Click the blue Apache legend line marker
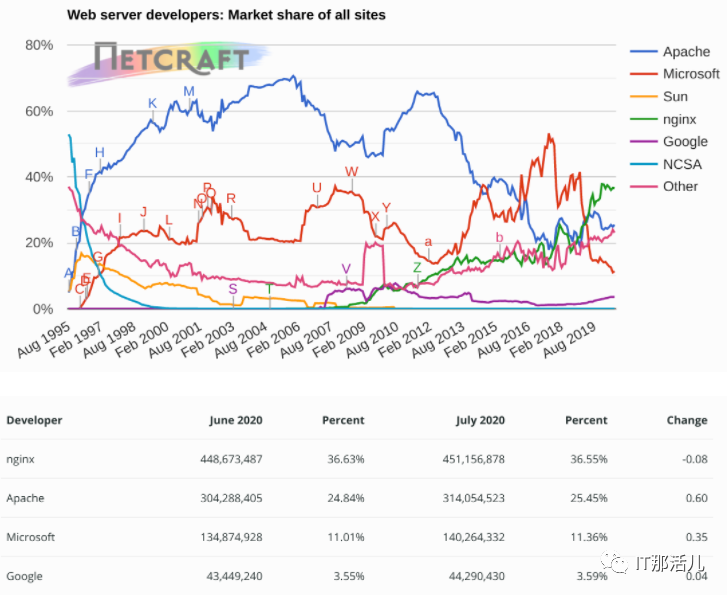Screen dimensions: 728x595 643,52
